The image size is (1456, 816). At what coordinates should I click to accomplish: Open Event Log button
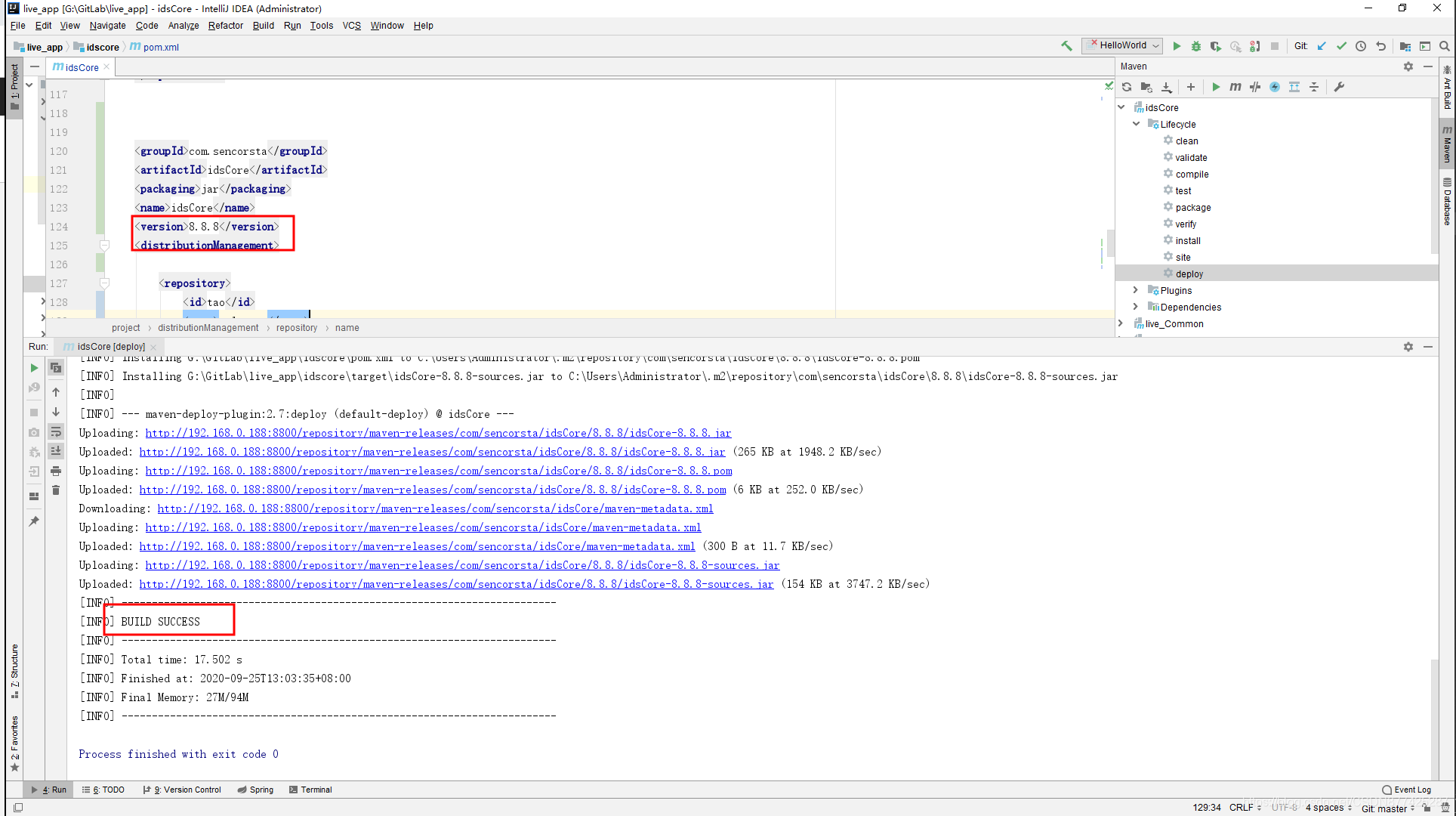[x=1406, y=790]
